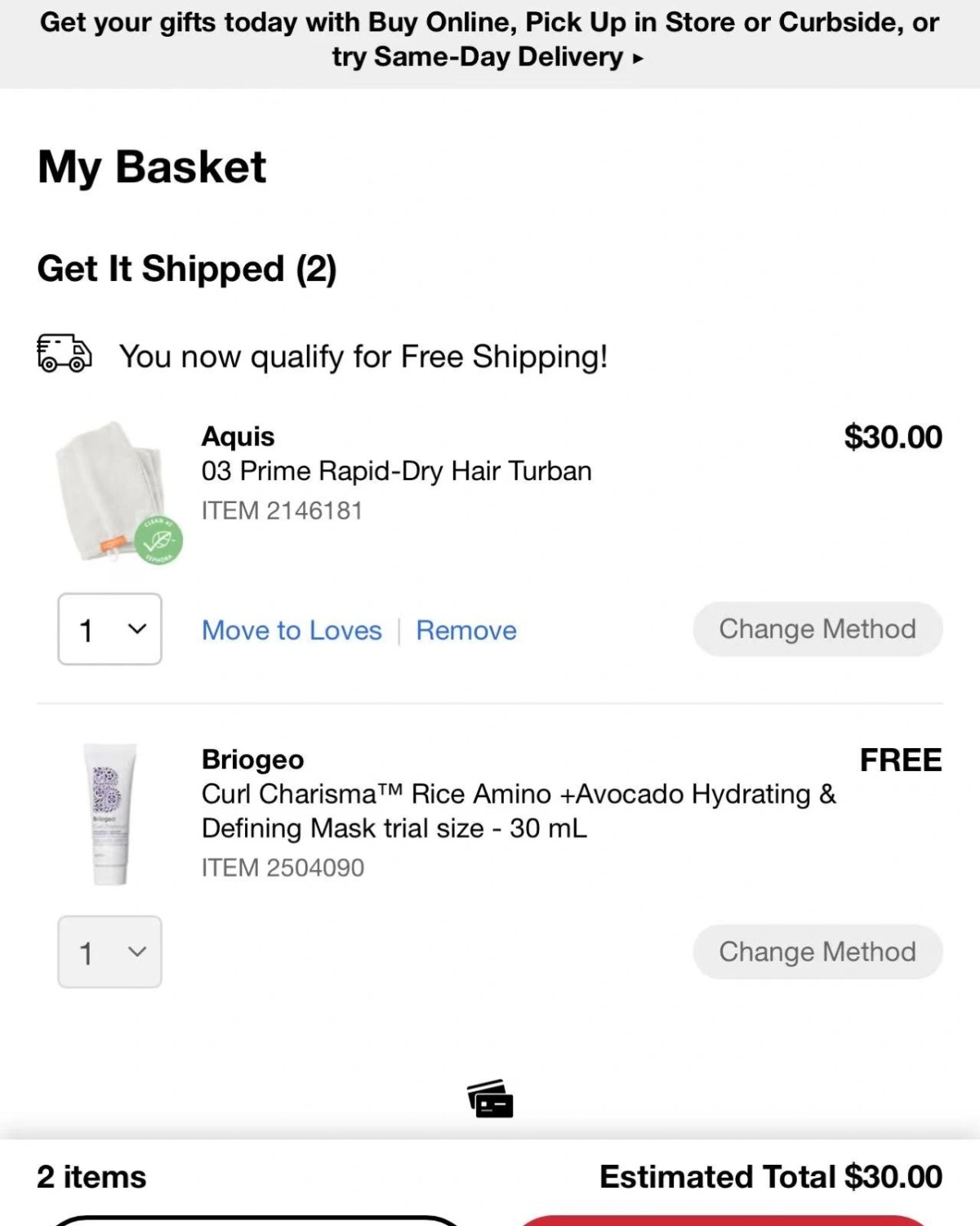
Task: Click the free shipping delivery truck icon
Action: point(64,353)
